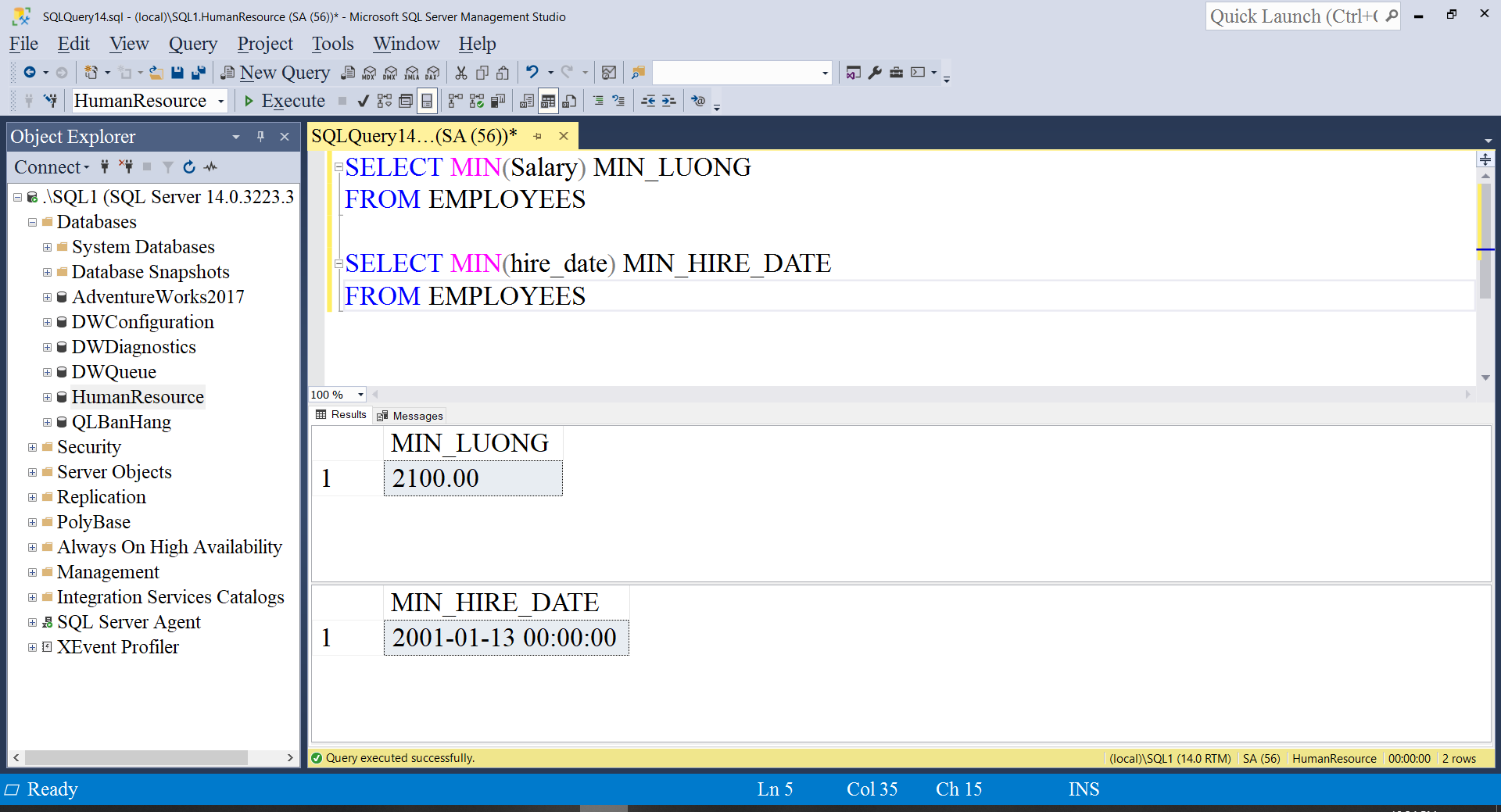Refresh the Object Explorer tree
The image size is (1501, 812).
[189, 166]
